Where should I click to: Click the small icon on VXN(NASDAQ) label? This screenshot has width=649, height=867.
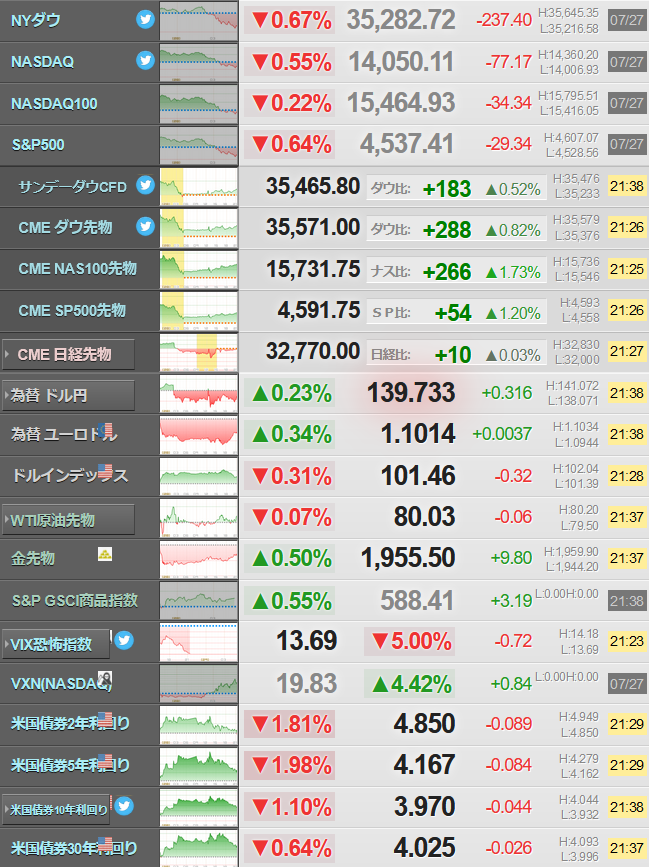click(105, 678)
